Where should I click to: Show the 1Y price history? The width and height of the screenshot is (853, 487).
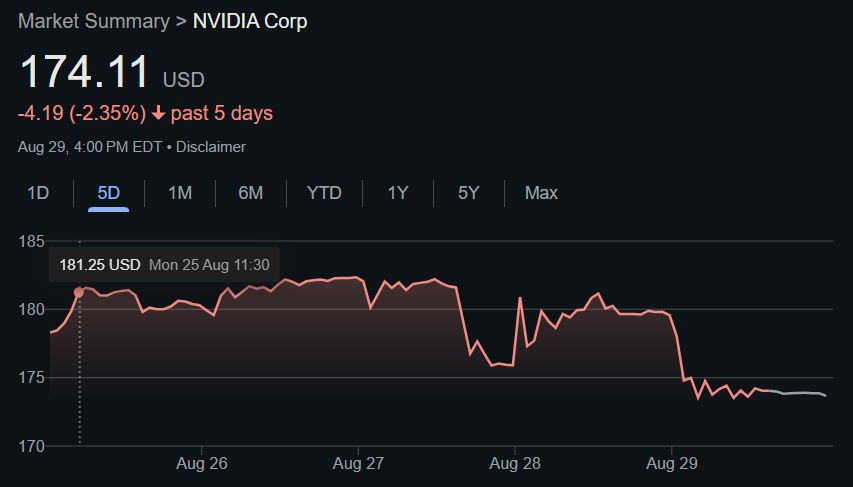(x=398, y=193)
